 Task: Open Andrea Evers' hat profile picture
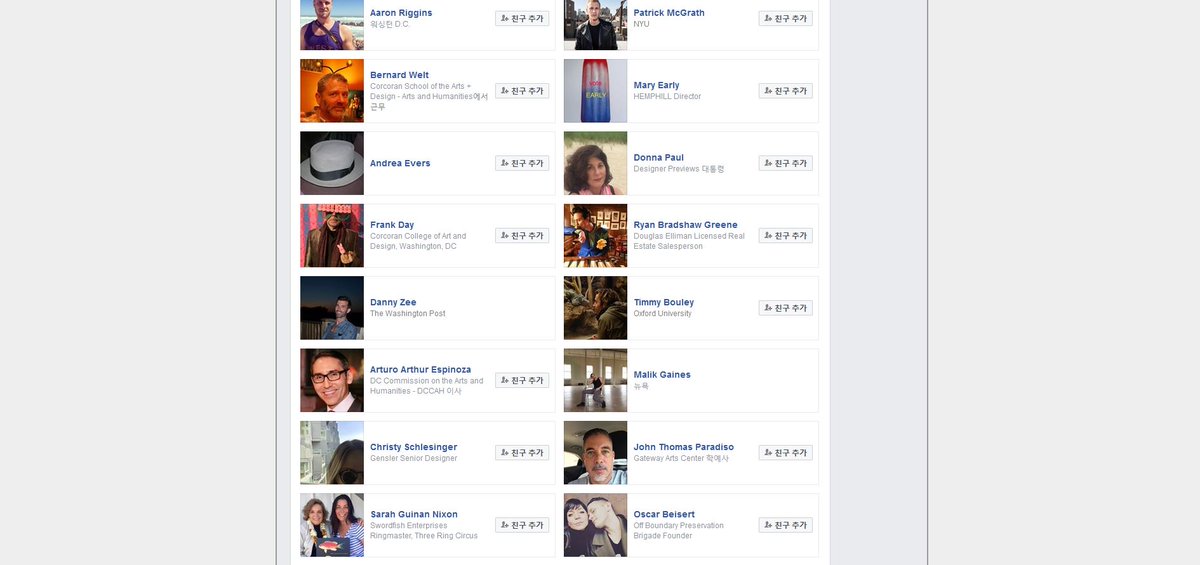click(x=332, y=163)
